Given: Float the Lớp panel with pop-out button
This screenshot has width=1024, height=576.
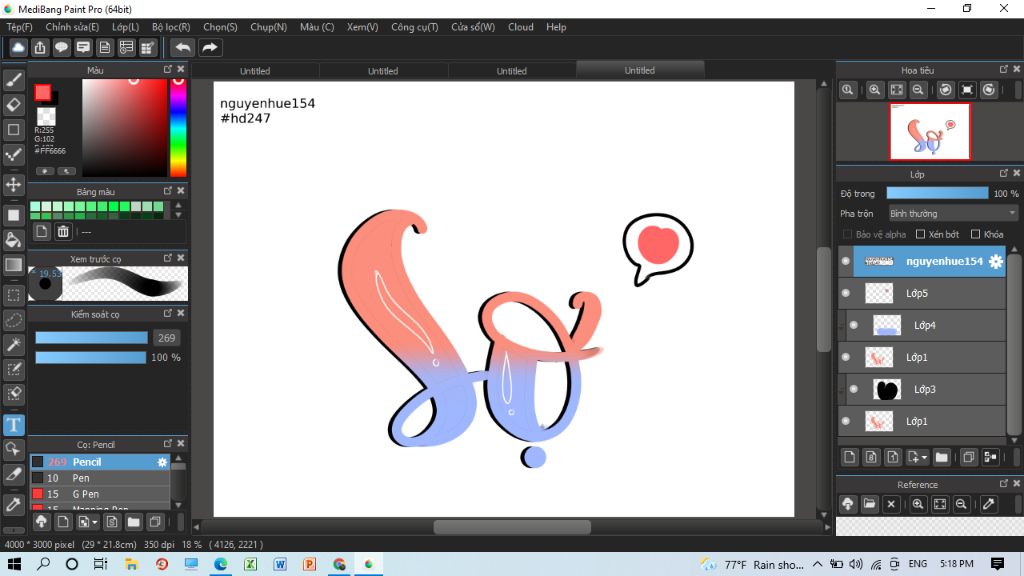Looking at the screenshot, I should pyautogui.click(x=1004, y=173).
